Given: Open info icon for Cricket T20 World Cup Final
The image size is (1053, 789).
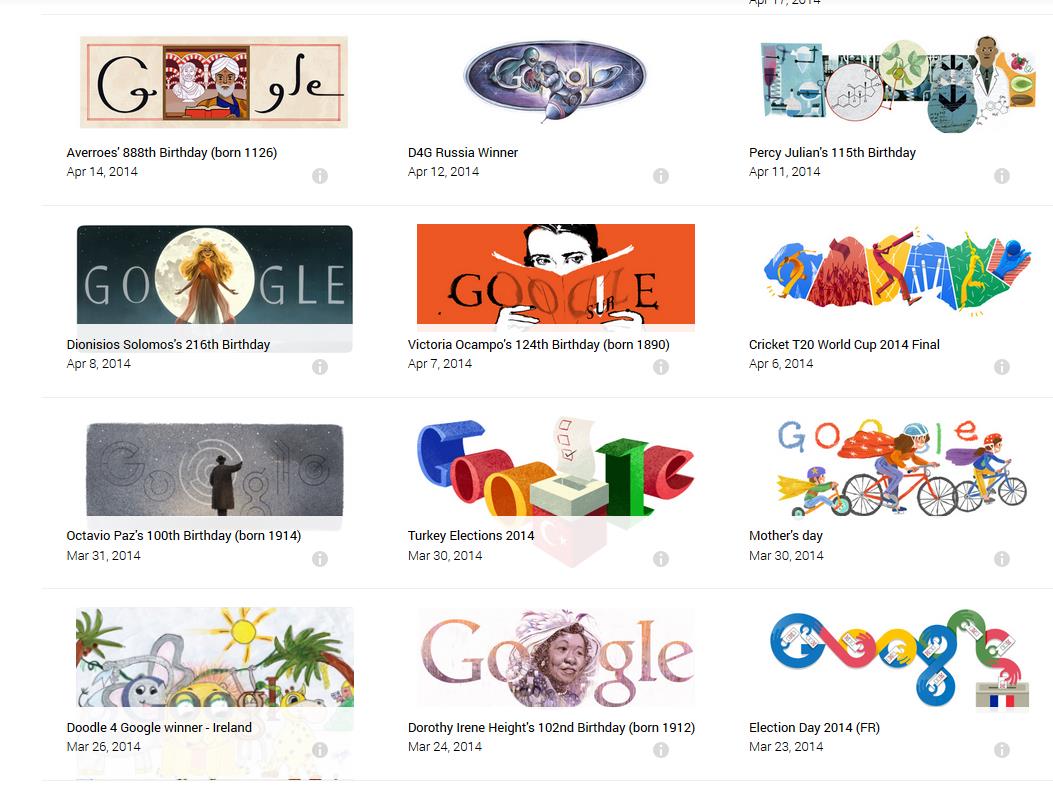Looking at the screenshot, I should tap(1001, 367).
